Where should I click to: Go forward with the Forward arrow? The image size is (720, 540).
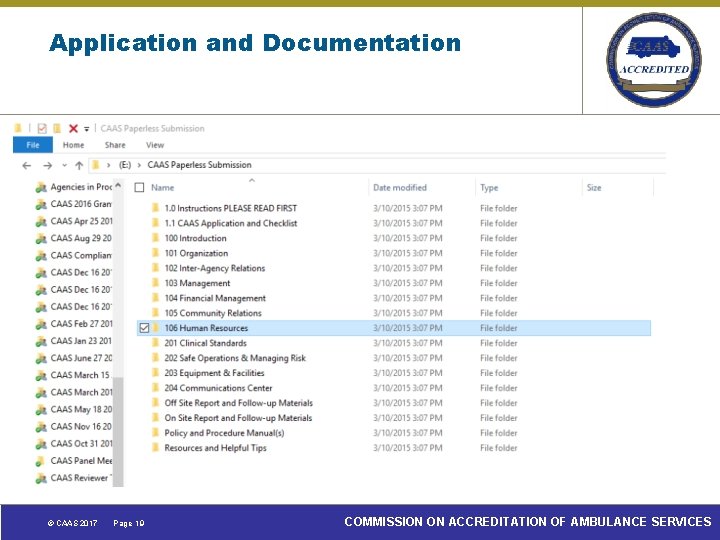coord(47,165)
